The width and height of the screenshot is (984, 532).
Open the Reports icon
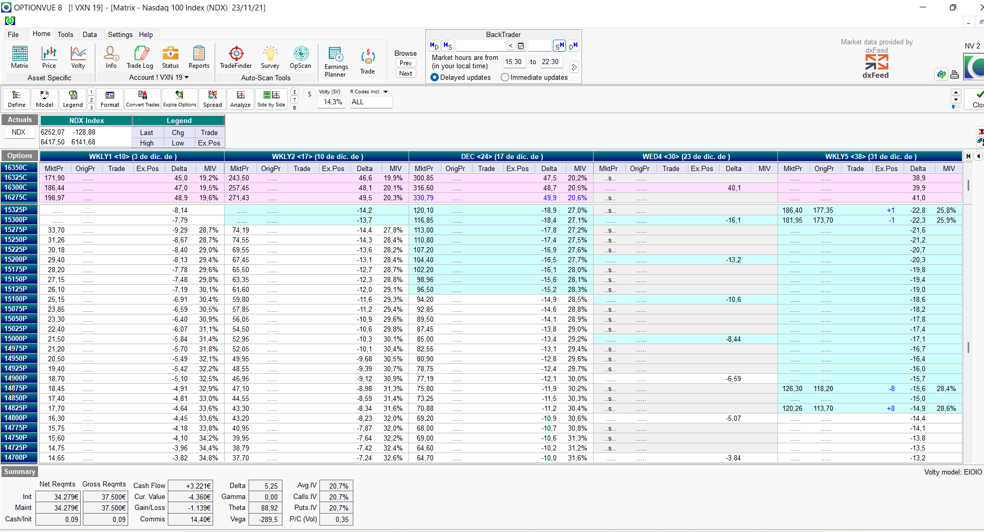(199, 57)
